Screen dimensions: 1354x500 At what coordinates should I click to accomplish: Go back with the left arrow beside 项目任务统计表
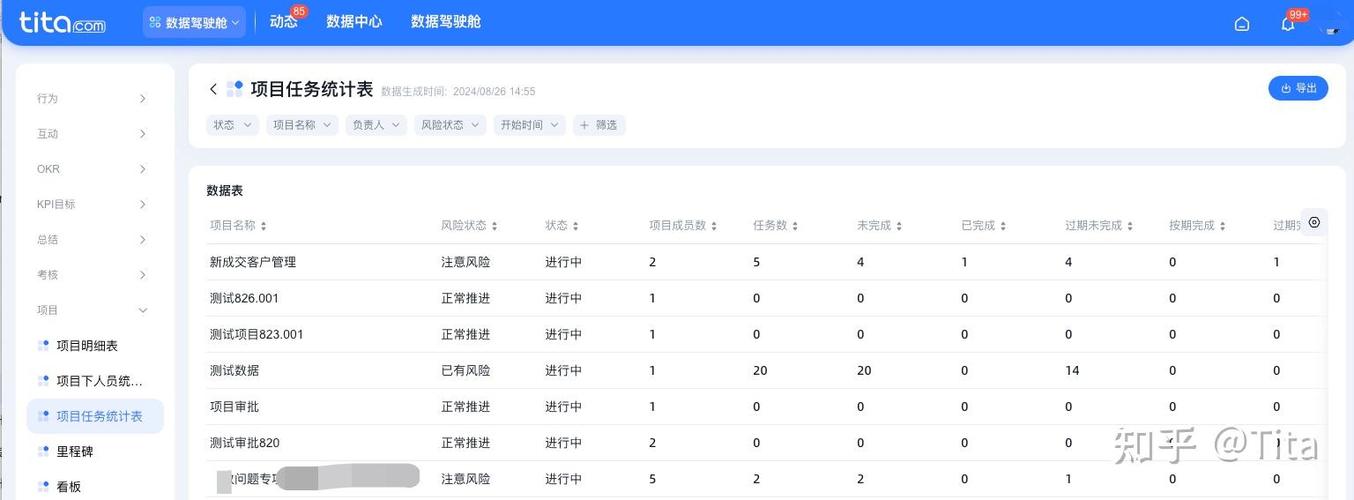point(213,89)
